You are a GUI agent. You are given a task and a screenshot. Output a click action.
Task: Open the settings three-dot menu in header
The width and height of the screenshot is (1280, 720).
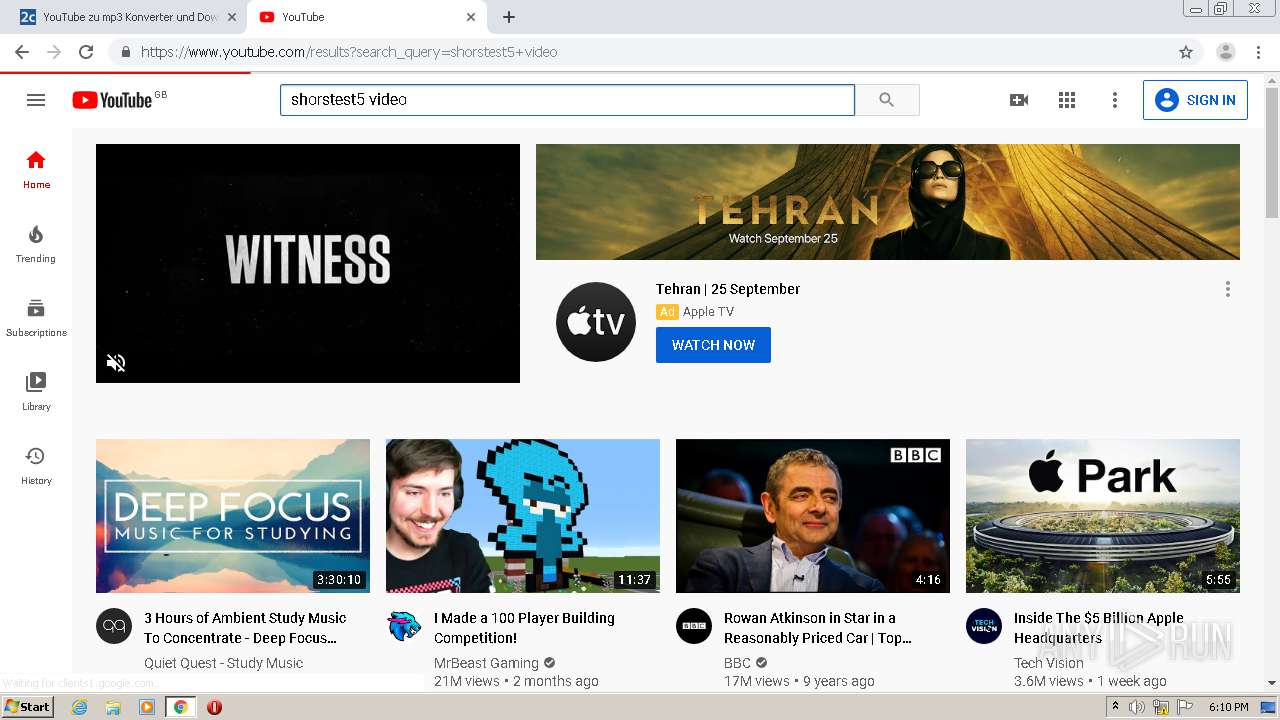tap(1115, 100)
